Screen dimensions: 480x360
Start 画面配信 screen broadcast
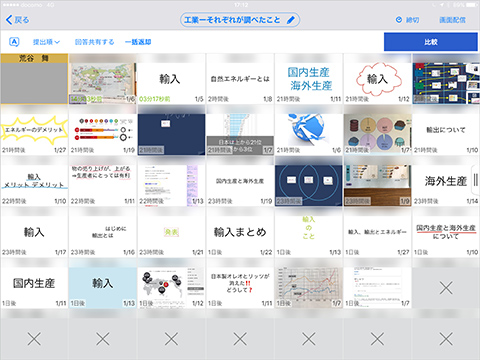(x=452, y=20)
